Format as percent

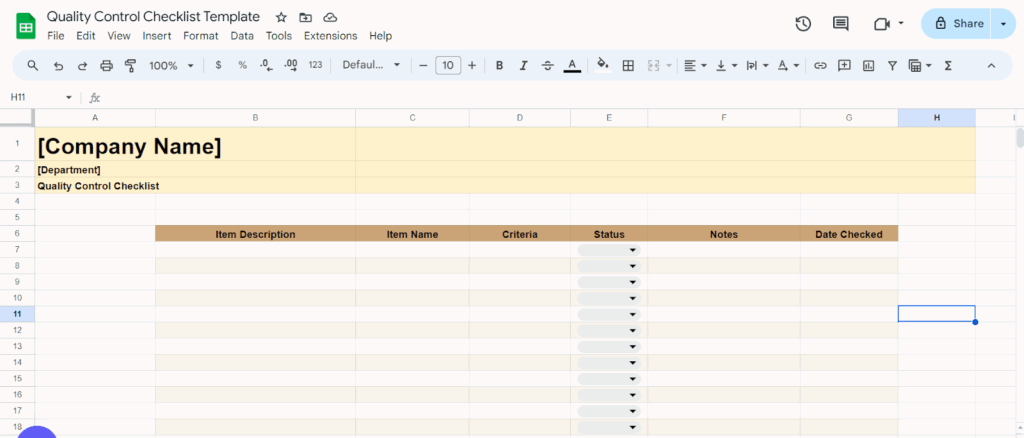tap(242, 65)
